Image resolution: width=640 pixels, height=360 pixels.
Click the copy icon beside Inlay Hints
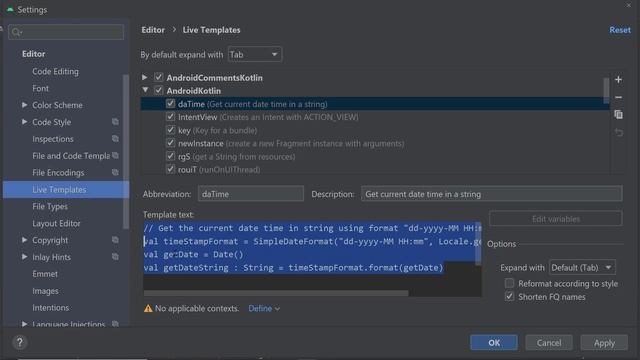[116, 257]
